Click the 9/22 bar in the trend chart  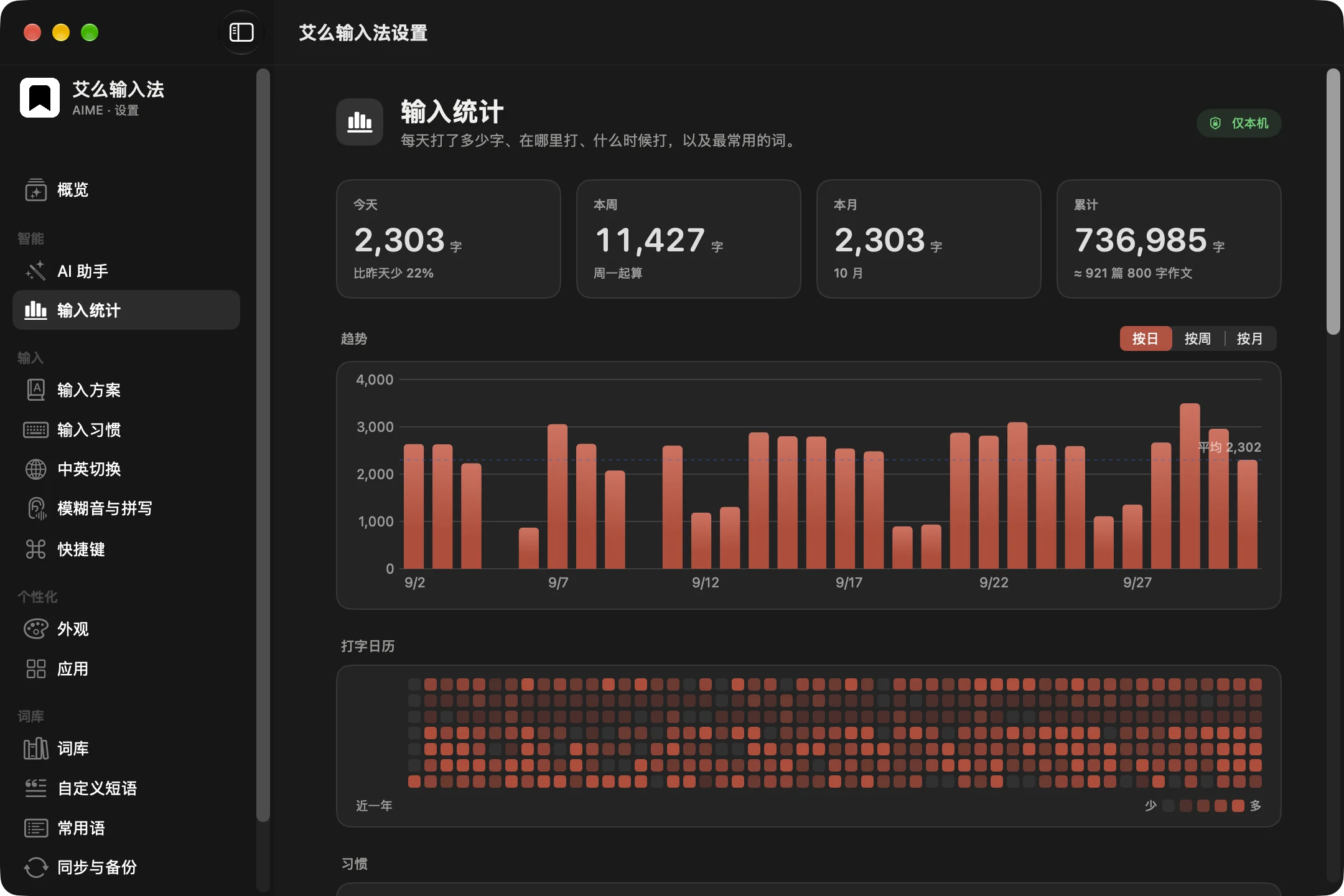coord(989,502)
